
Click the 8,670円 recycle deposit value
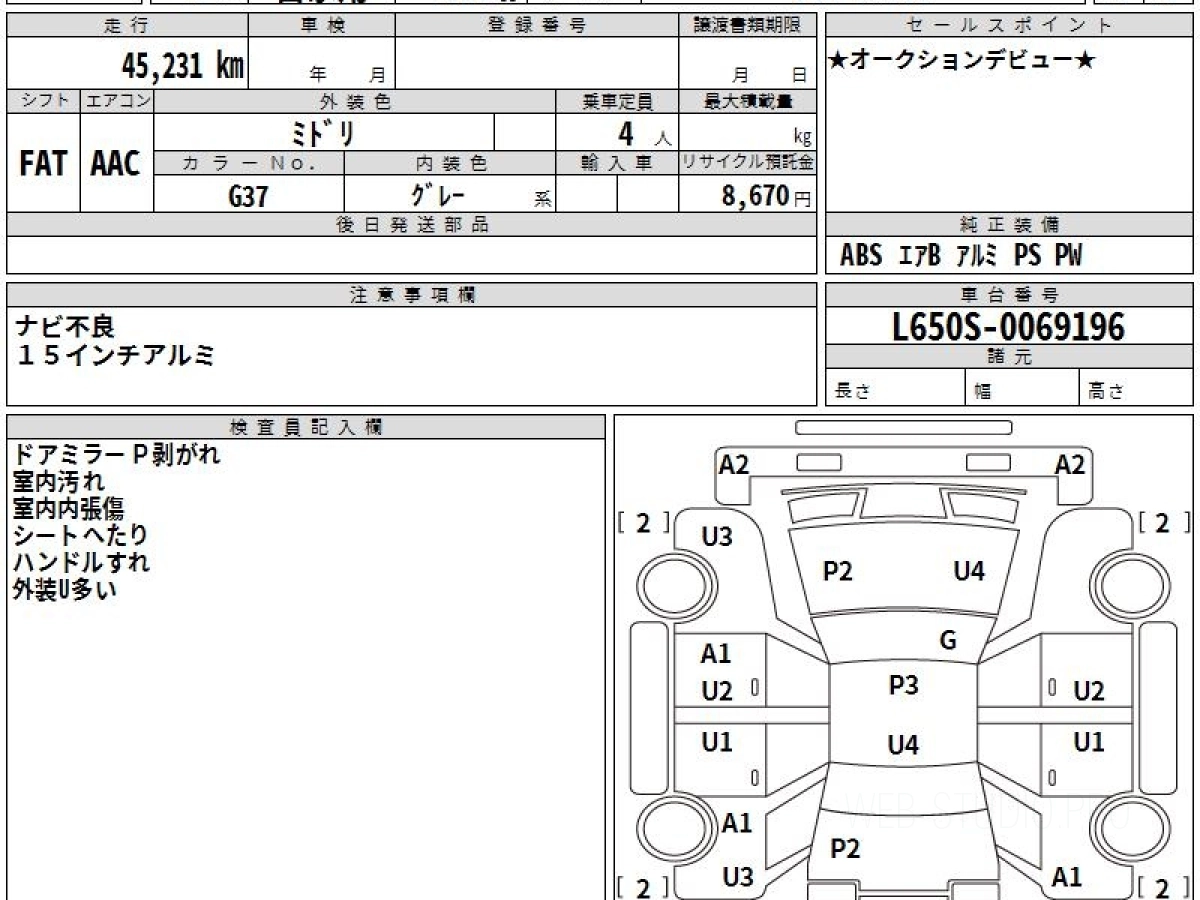767,196
